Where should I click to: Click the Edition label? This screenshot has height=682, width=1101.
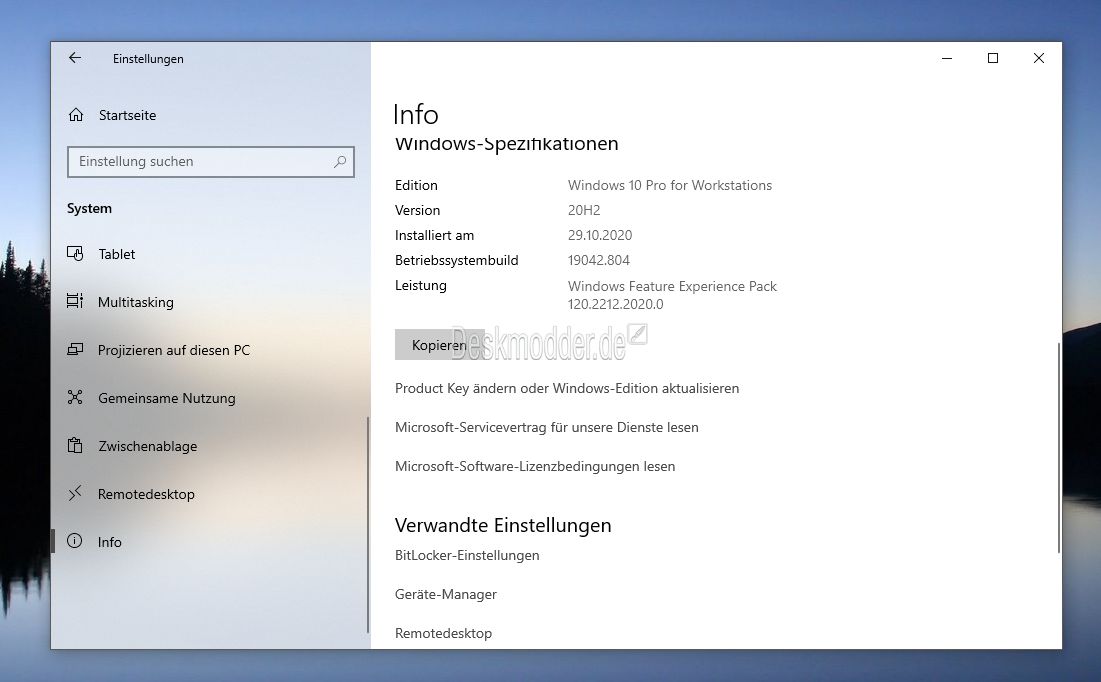coord(416,185)
